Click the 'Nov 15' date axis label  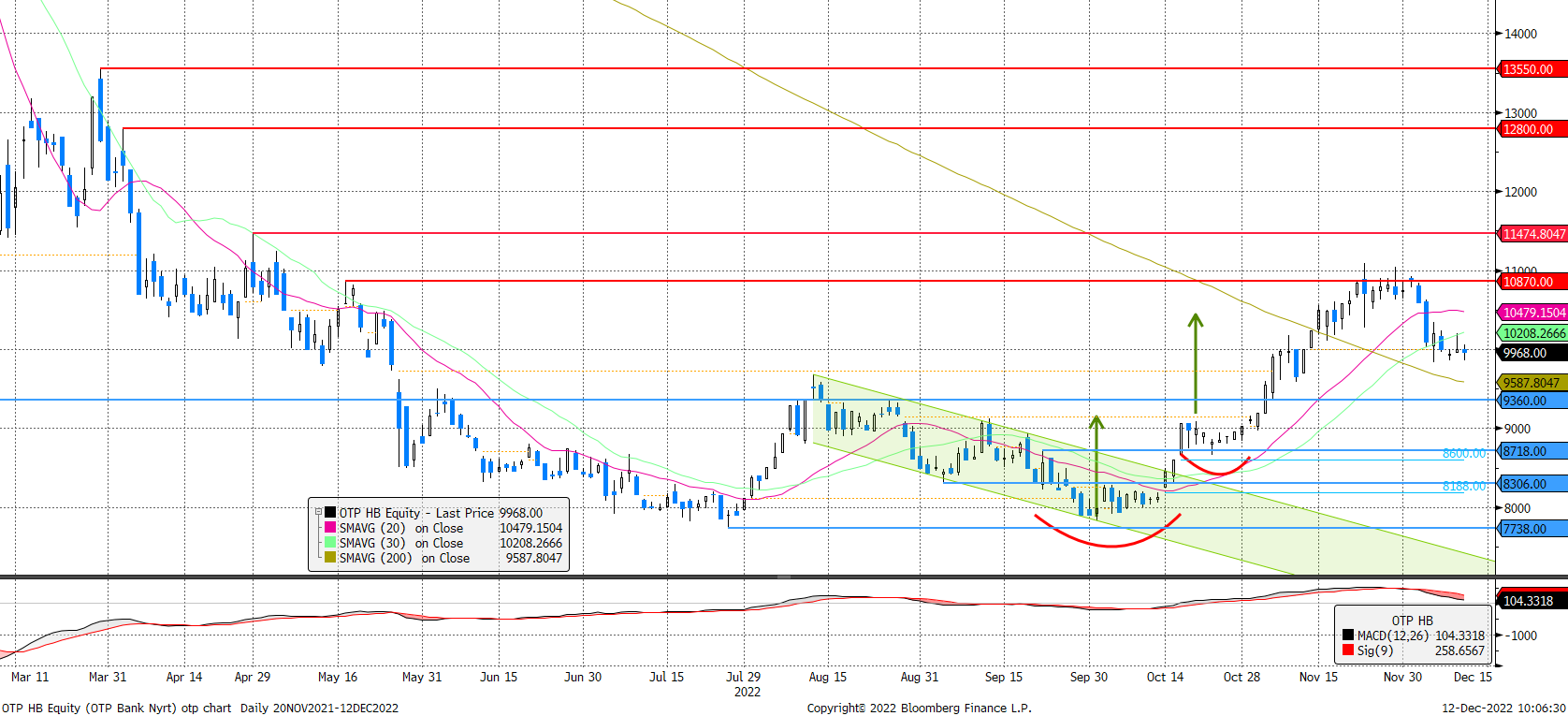point(1319,677)
